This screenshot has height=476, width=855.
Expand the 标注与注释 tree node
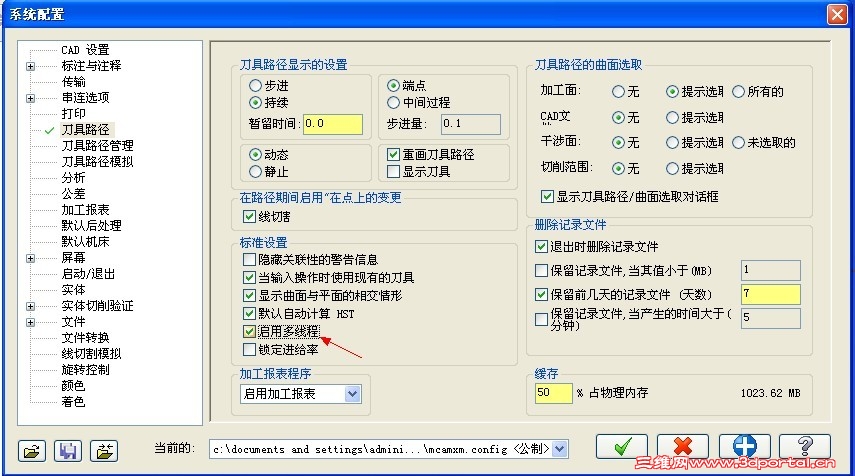31,67
